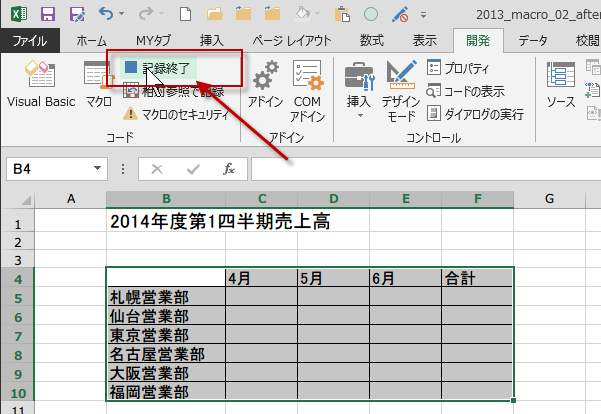Cancel entry with the X button
Screen dimensions: 601x414
click(x=157, y=169)
